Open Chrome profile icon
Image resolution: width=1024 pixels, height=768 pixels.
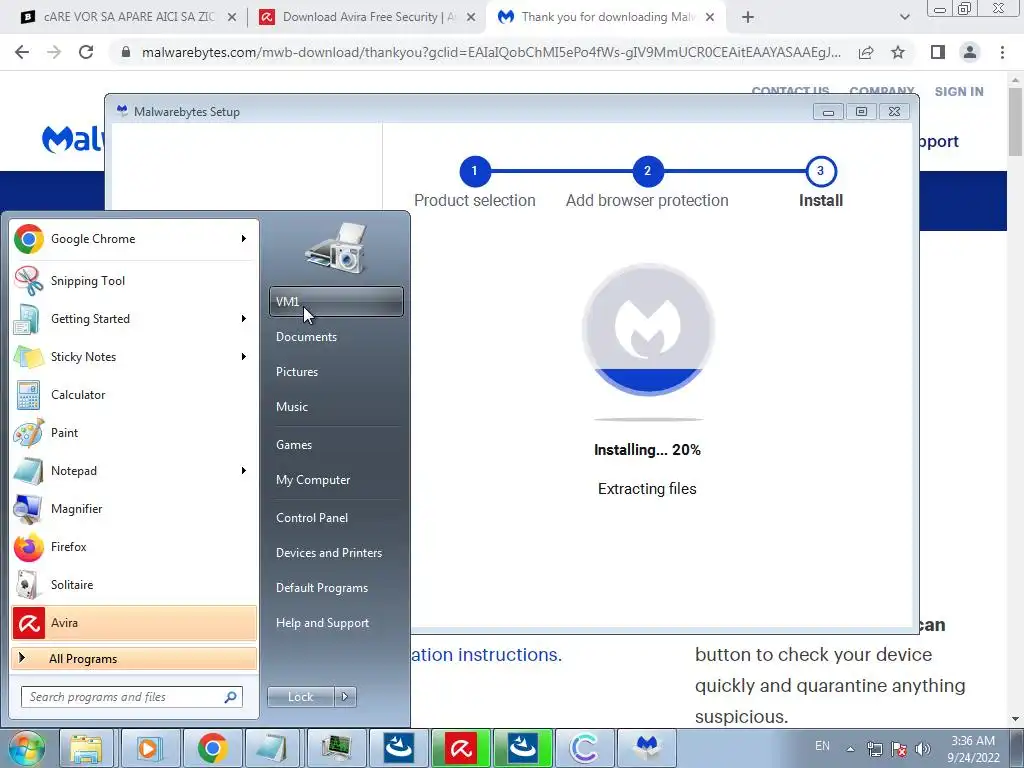point(970,52)
